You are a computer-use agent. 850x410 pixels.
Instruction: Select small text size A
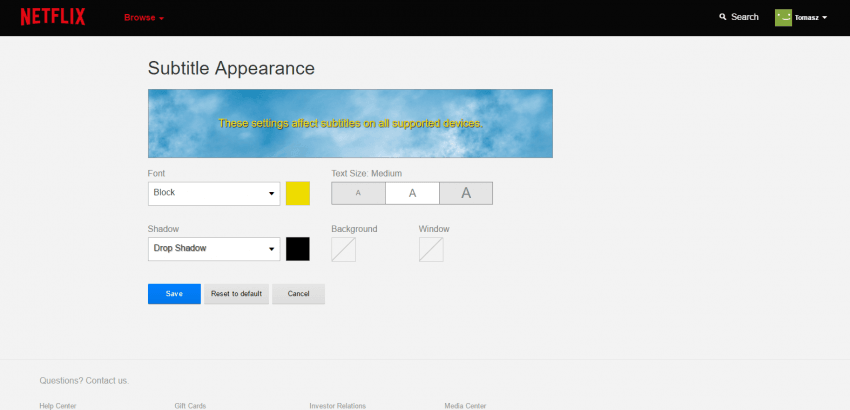click(358, 193)
